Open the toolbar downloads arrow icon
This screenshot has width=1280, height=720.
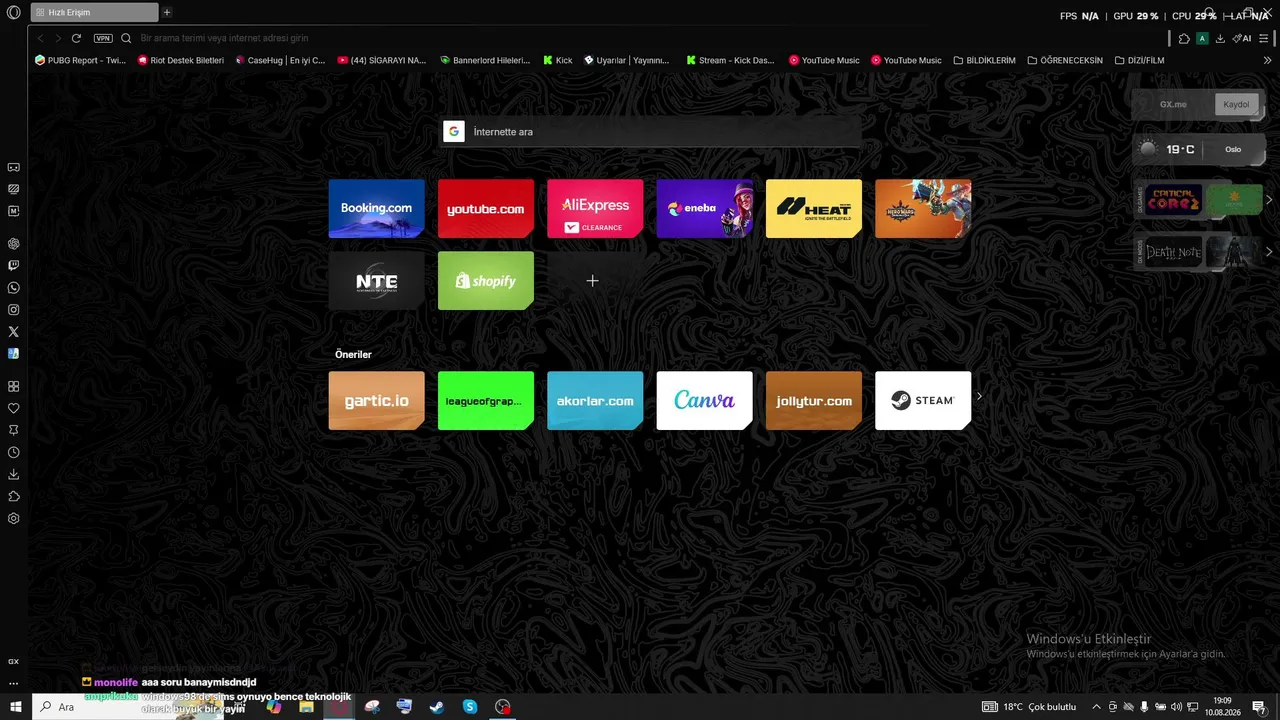click(1220, 38)
